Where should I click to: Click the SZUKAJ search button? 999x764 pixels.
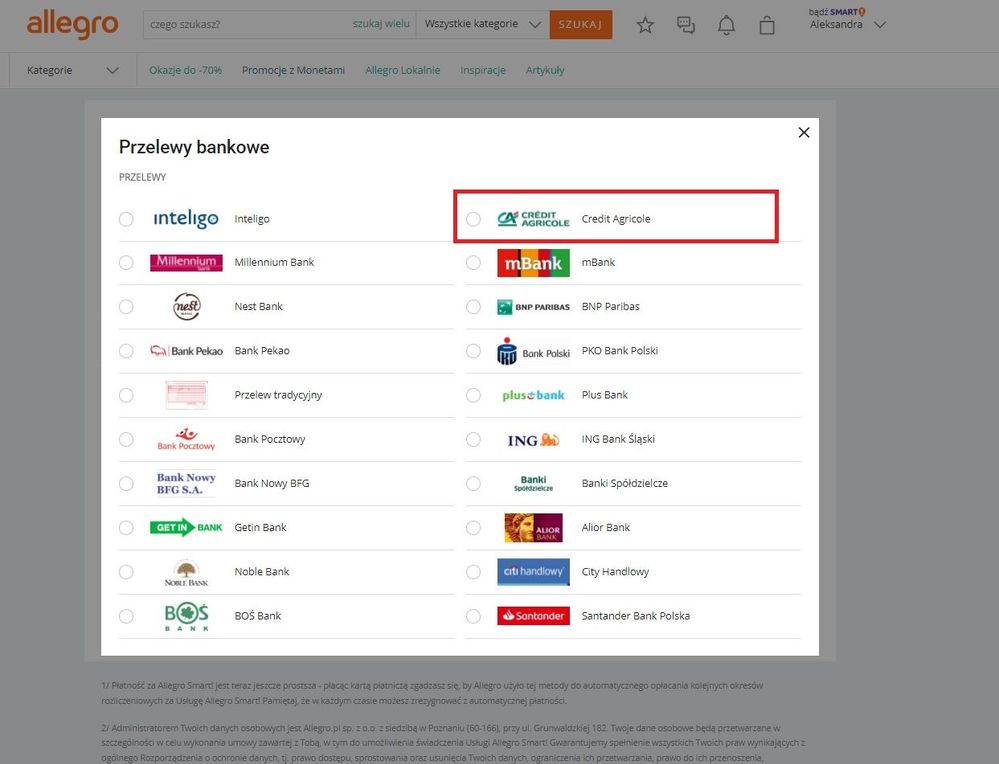[x=580, y=24]
